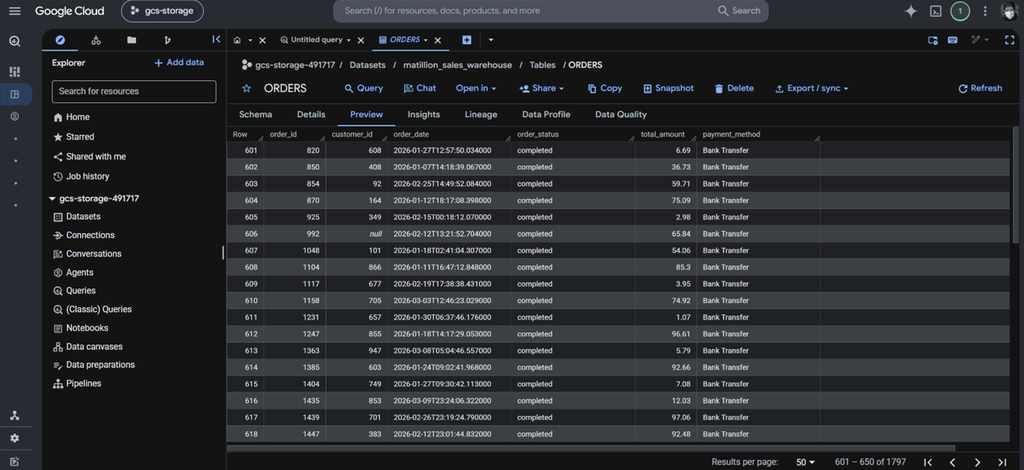Star the ORDERS table
Viewport: 1024px width, 470px height.
(246, 89)
